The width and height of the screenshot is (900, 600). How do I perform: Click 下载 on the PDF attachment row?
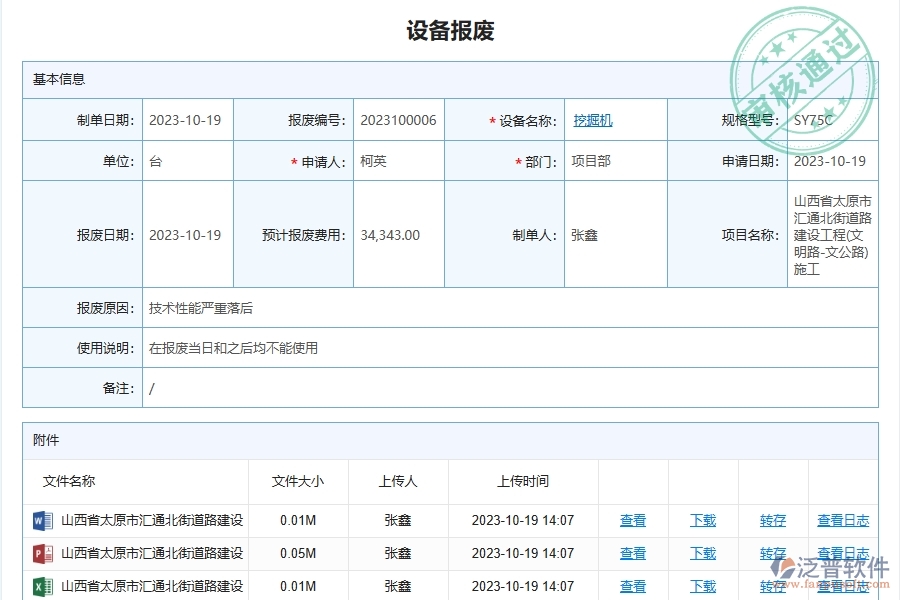pyautogui.click(x=703, y=553)
